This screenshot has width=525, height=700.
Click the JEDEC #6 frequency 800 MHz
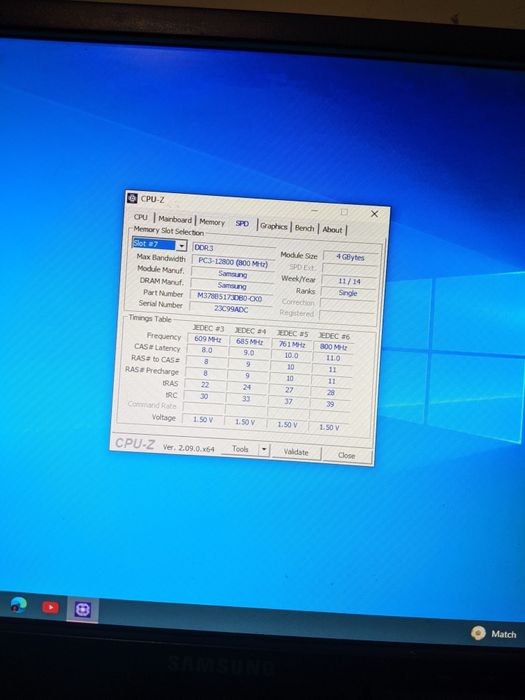tap(333, 347)
